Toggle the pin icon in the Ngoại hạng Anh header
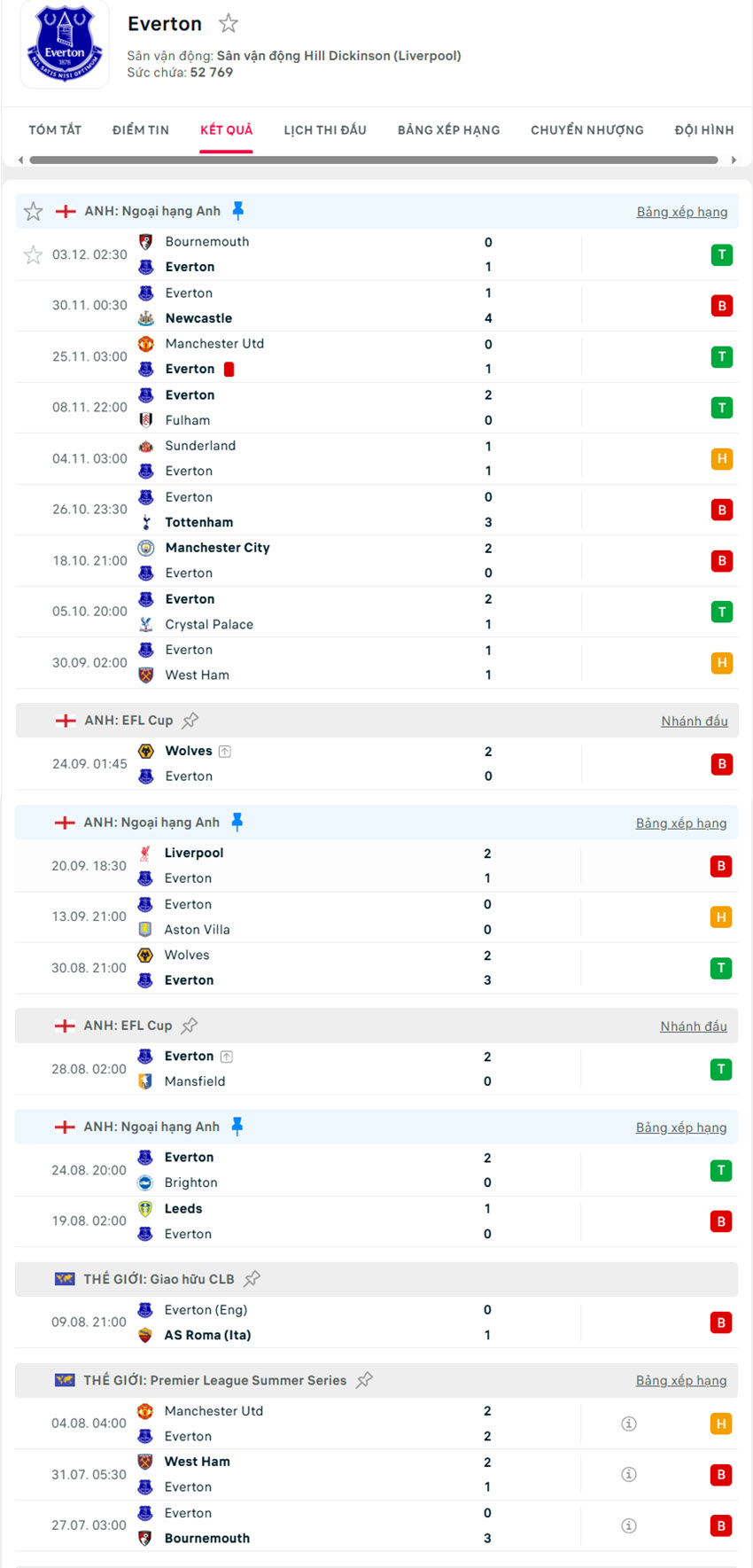This screenshot has width=753, height=1568. point(237,211)
